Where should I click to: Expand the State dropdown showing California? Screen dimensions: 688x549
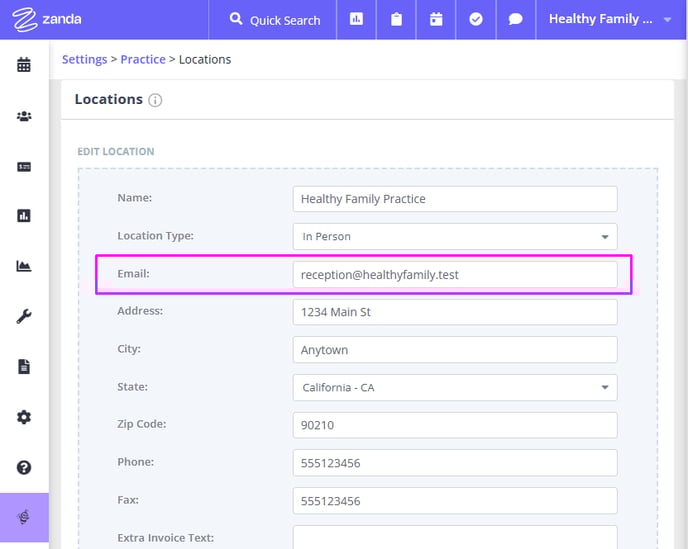(x=455, y=388)
